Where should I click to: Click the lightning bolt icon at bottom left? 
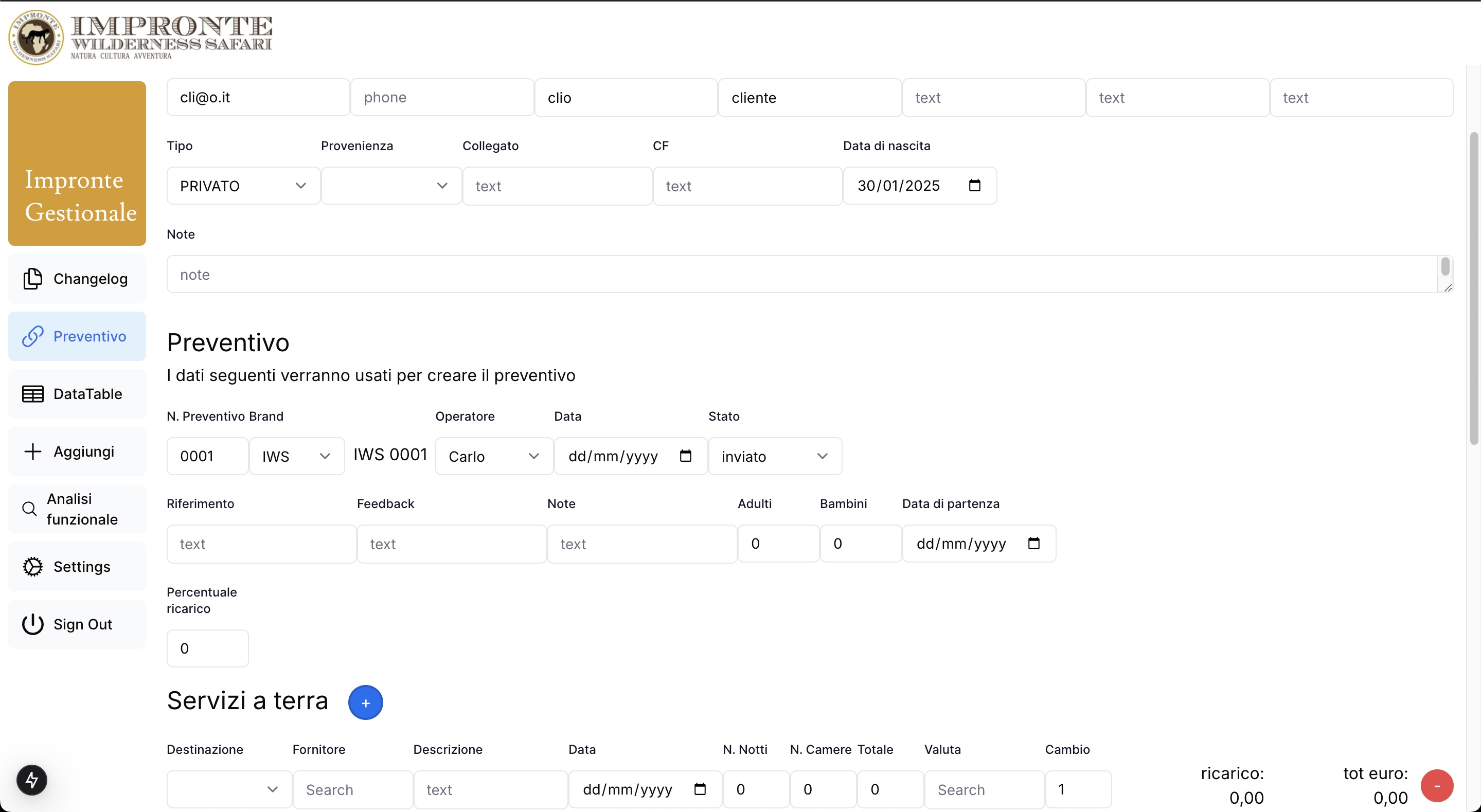(31, 780)
